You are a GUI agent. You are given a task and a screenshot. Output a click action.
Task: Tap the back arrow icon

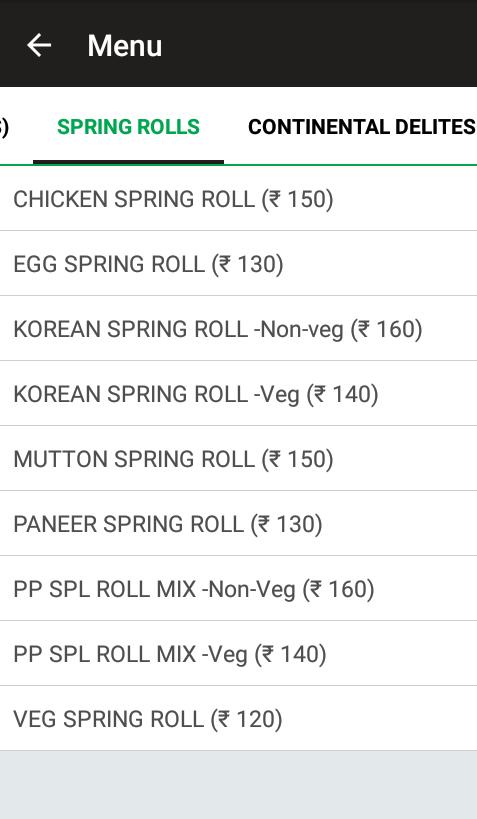39,45
